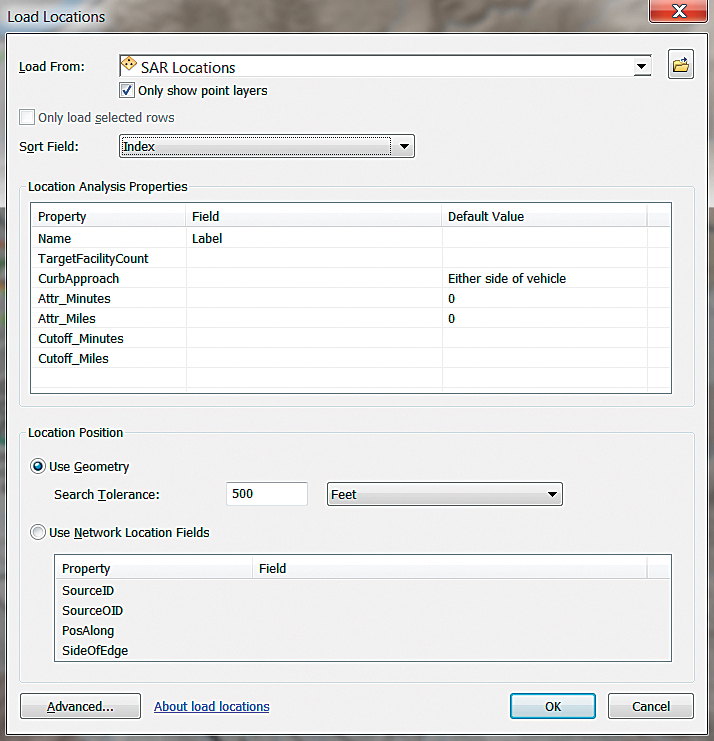Toggle Only show point layers checkbox
Viewport: 714px width, 741px height.
point(127,90)
